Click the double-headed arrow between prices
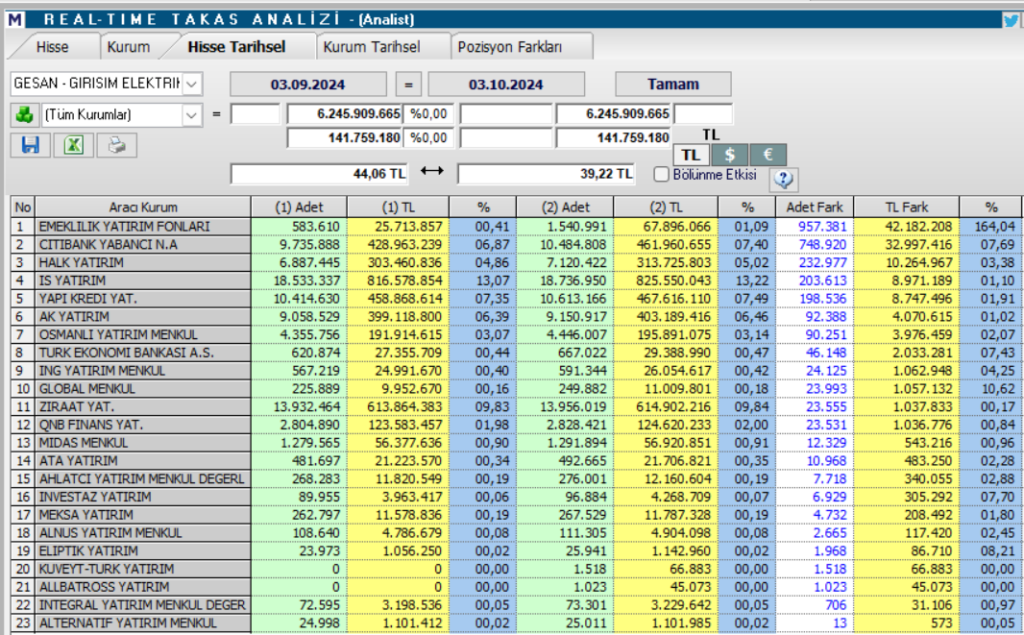This screenshot has width=1024, height=635. coord(432,173)
